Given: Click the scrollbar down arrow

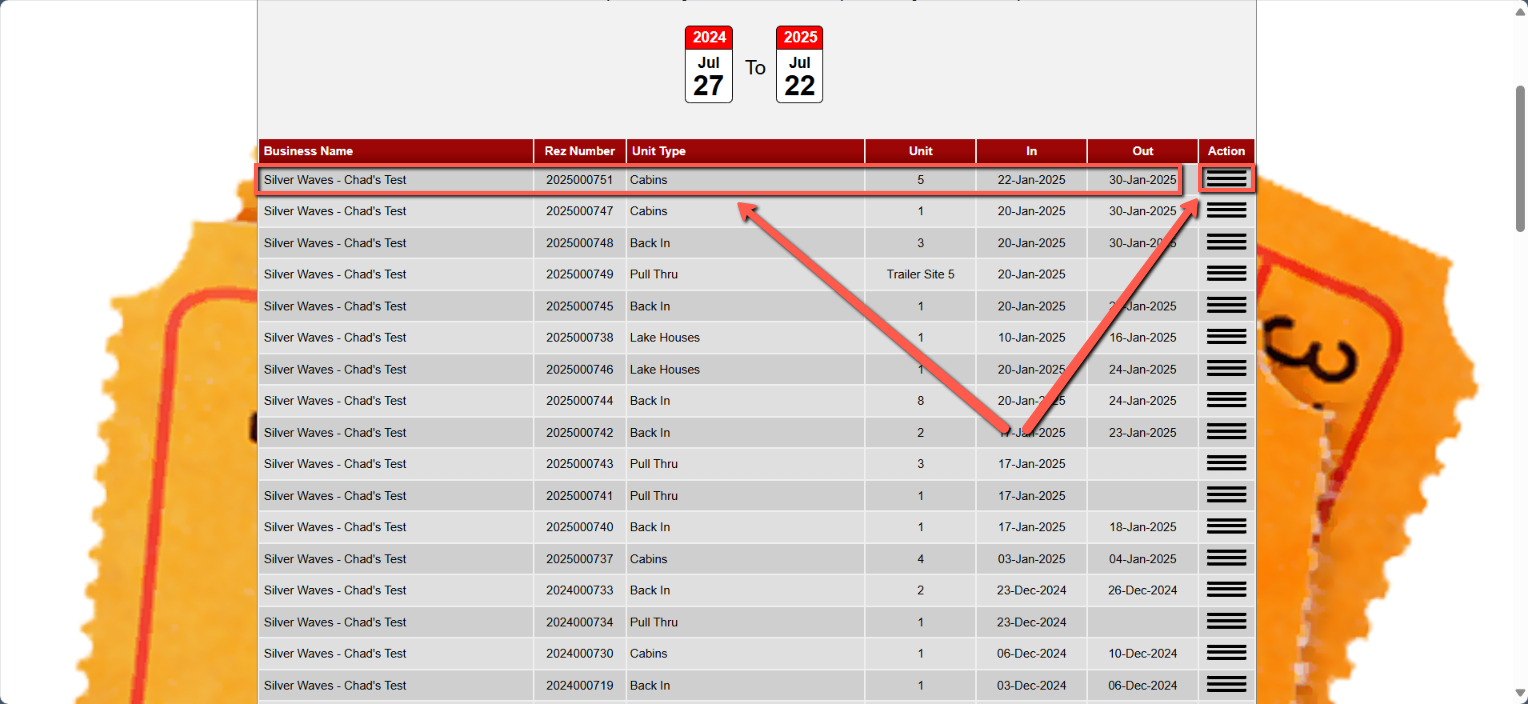Looking at the screenshot, I should pos(1520,694).
